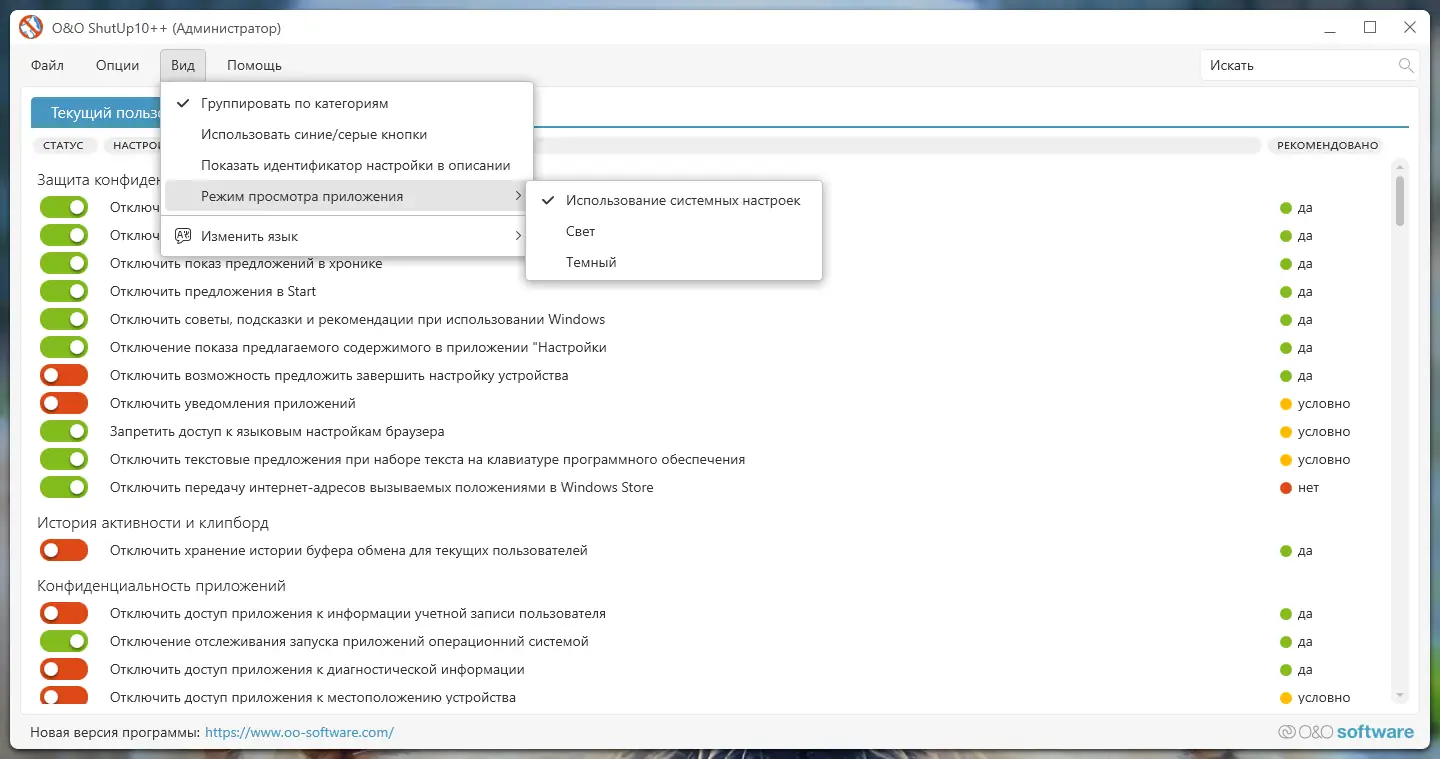Click условно in the текстовые предложения row
This screenshot has height=759, width=1440.
[x=1324, y=460]
